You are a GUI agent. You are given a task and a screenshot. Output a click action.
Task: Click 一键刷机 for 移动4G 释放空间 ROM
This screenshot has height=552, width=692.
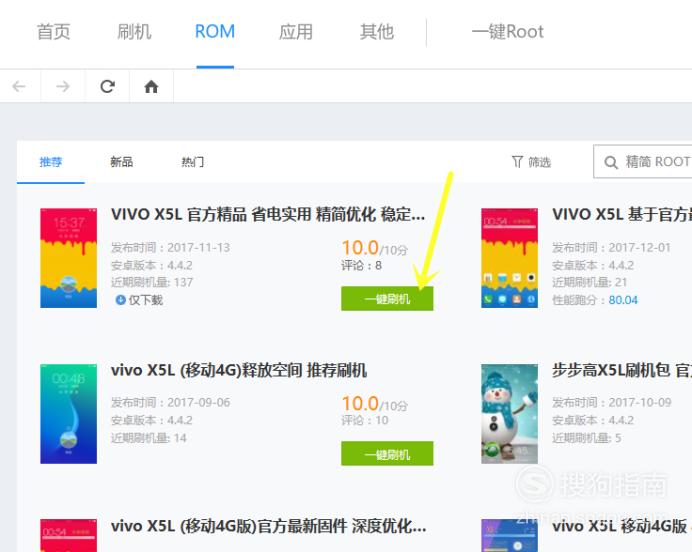click(x=387, y=454)
